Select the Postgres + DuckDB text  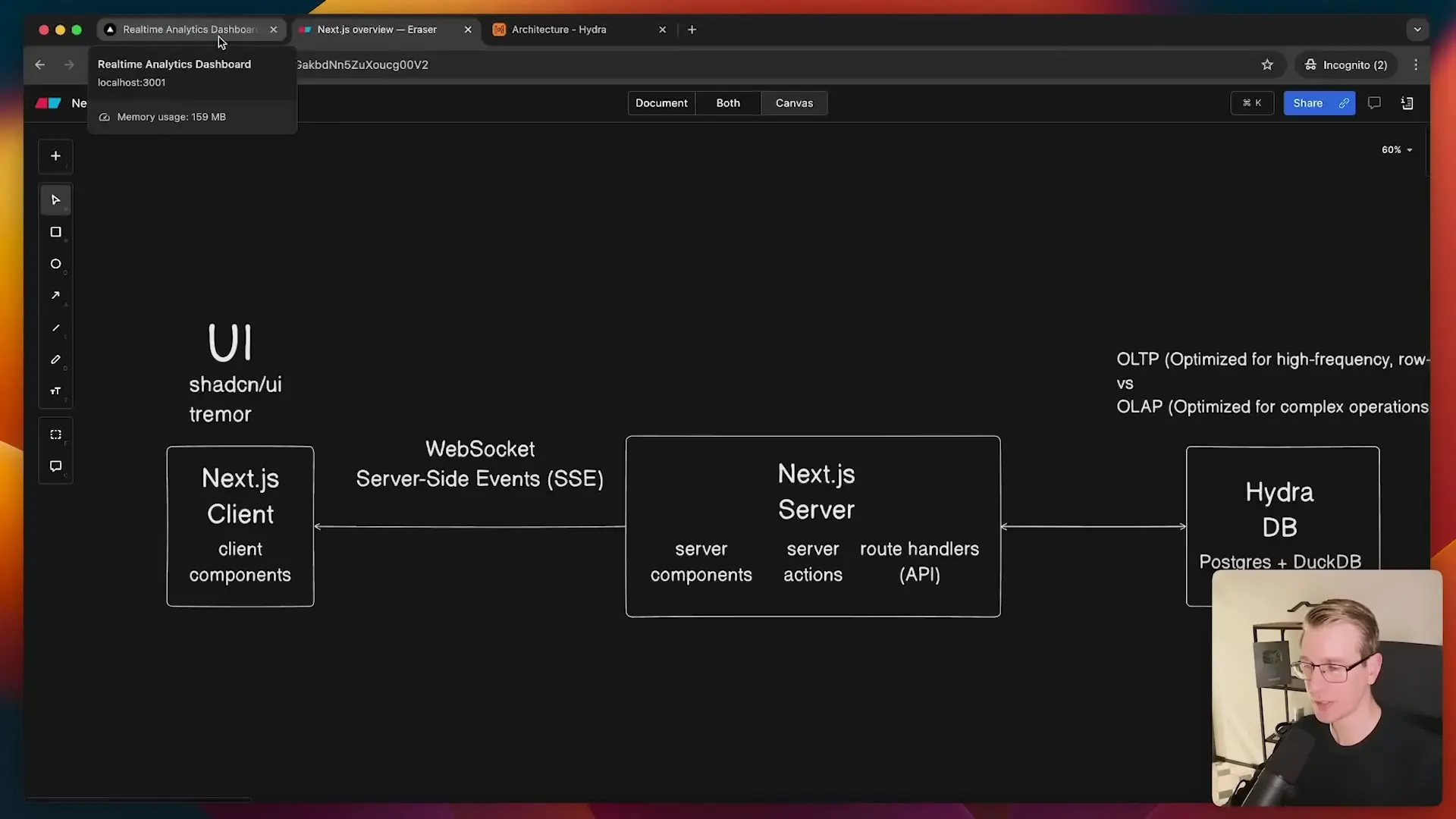pyautogui.click(x=1280, y=561)
